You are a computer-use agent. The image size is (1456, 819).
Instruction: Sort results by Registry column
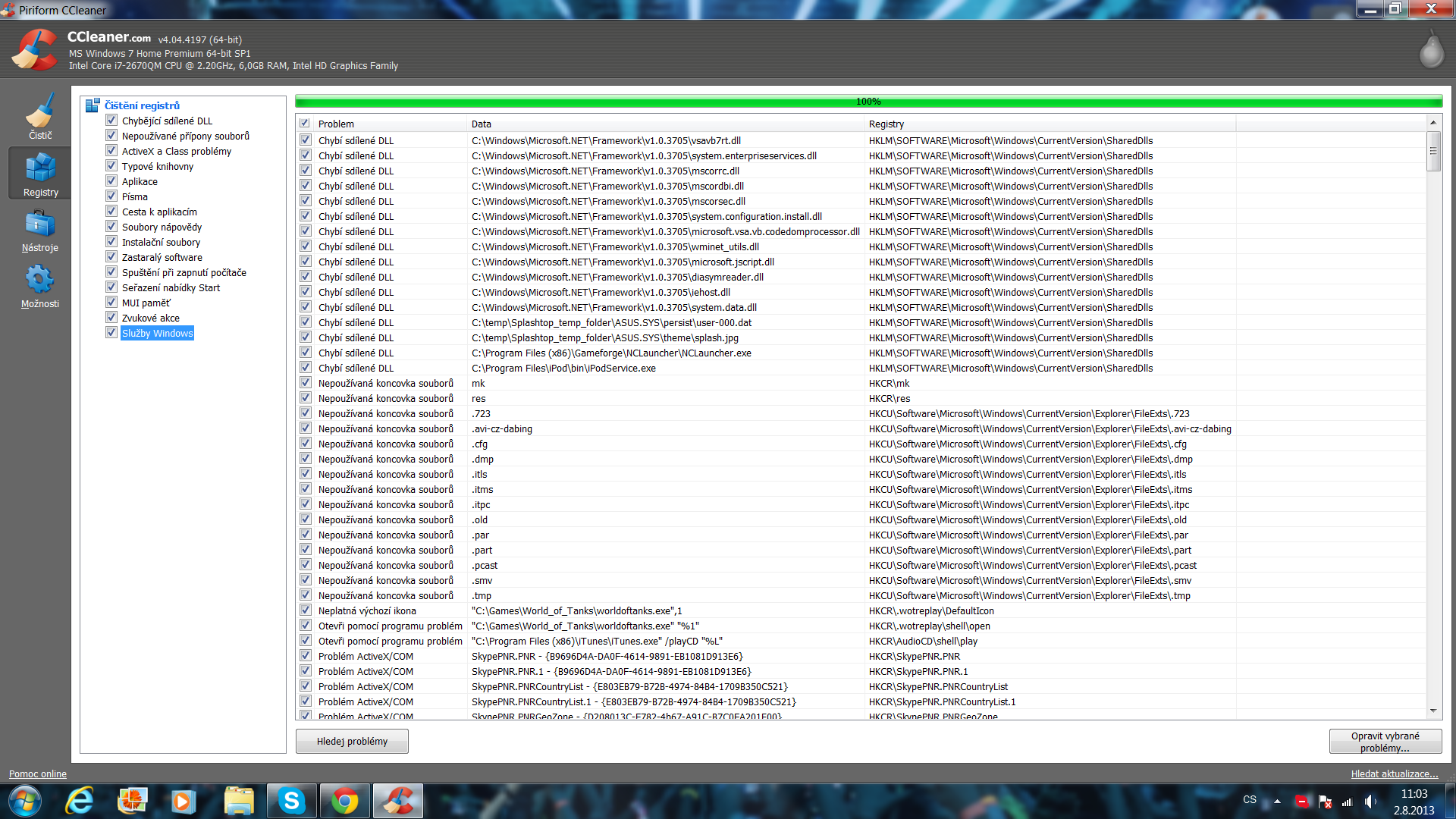point(1050,124)
